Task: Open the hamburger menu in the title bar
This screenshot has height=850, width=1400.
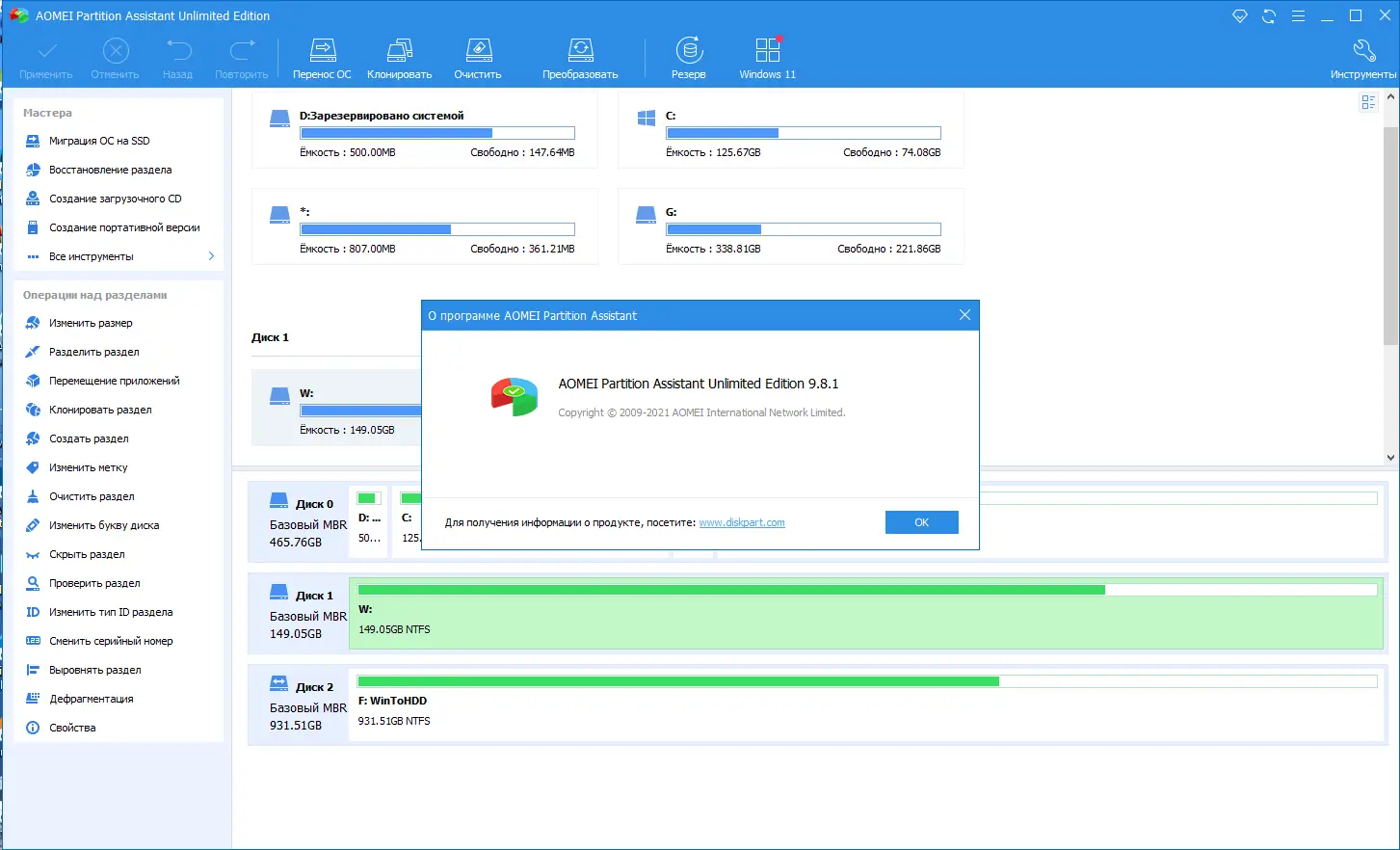Action: (x=1298, y=16)
